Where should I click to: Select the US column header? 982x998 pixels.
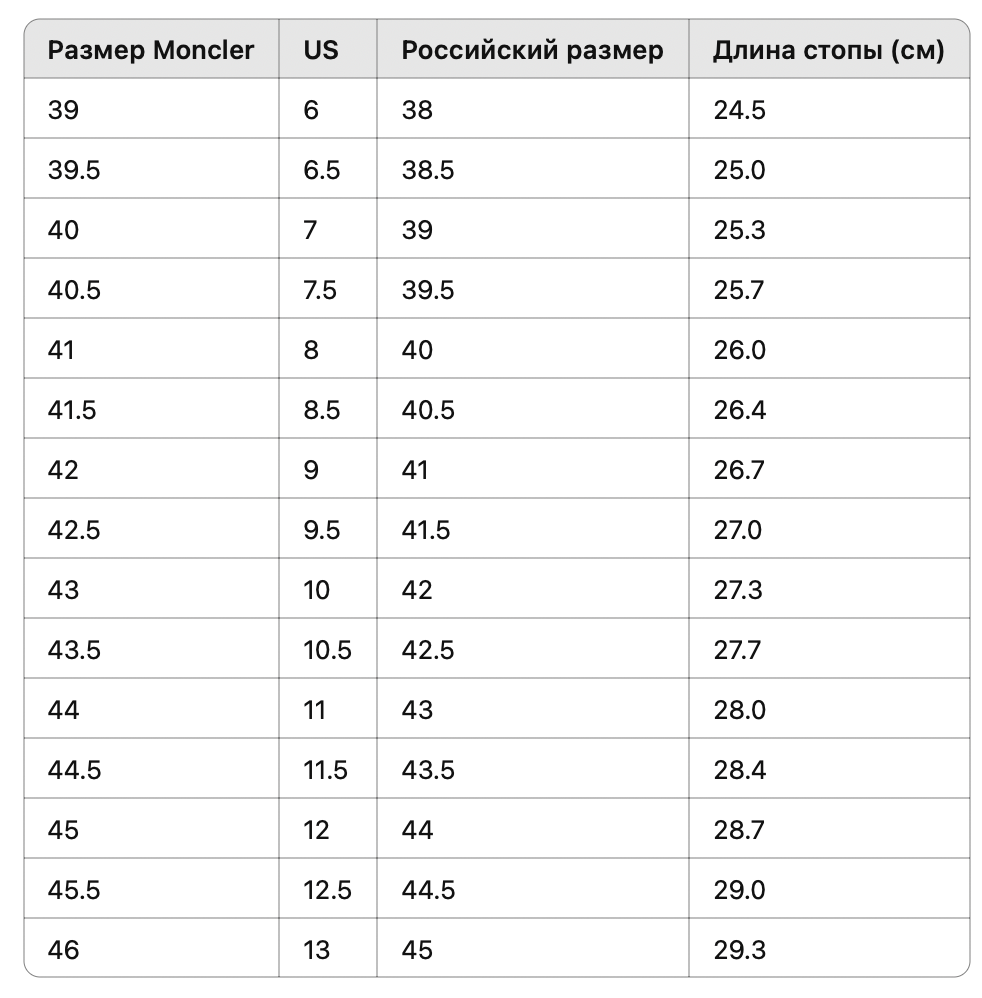click(328, 49)
